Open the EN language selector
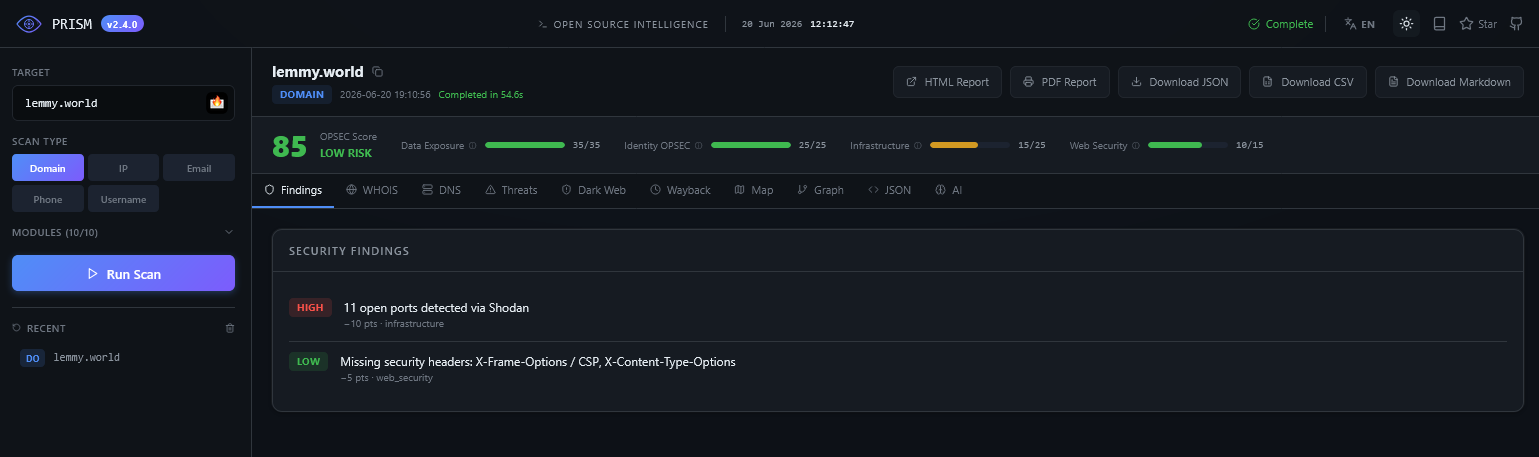 1359,24
